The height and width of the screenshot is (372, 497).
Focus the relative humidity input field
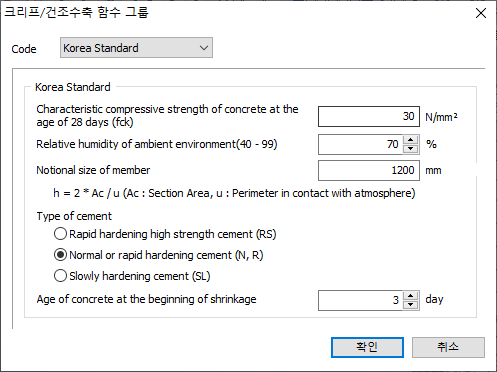(360, 144)
